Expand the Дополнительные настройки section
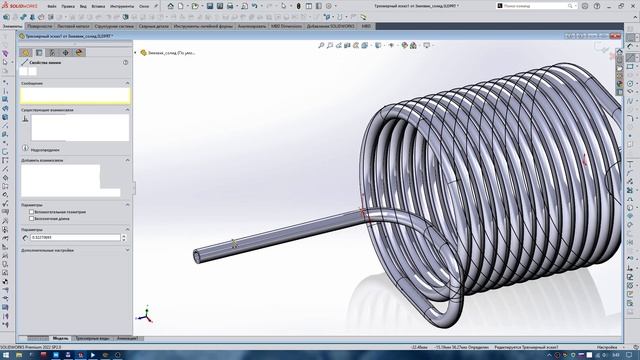Image resolution: width=640 pixels, height=360 pixels. (x=127, y=250)
